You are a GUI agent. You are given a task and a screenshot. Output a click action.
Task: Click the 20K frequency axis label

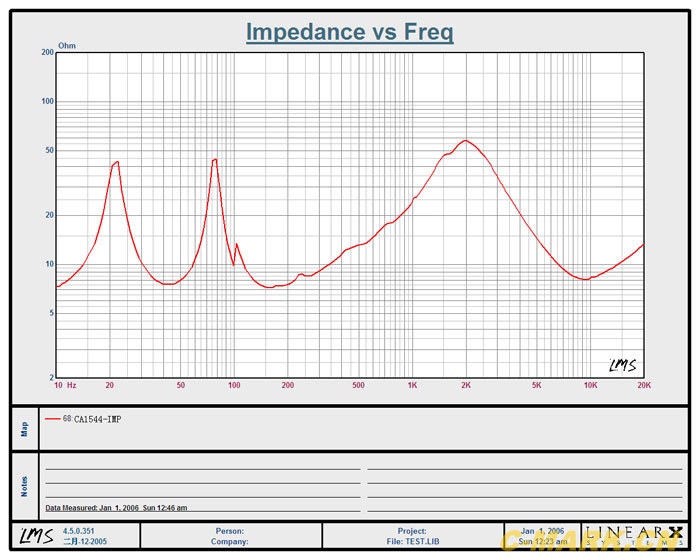pos(643,385)
